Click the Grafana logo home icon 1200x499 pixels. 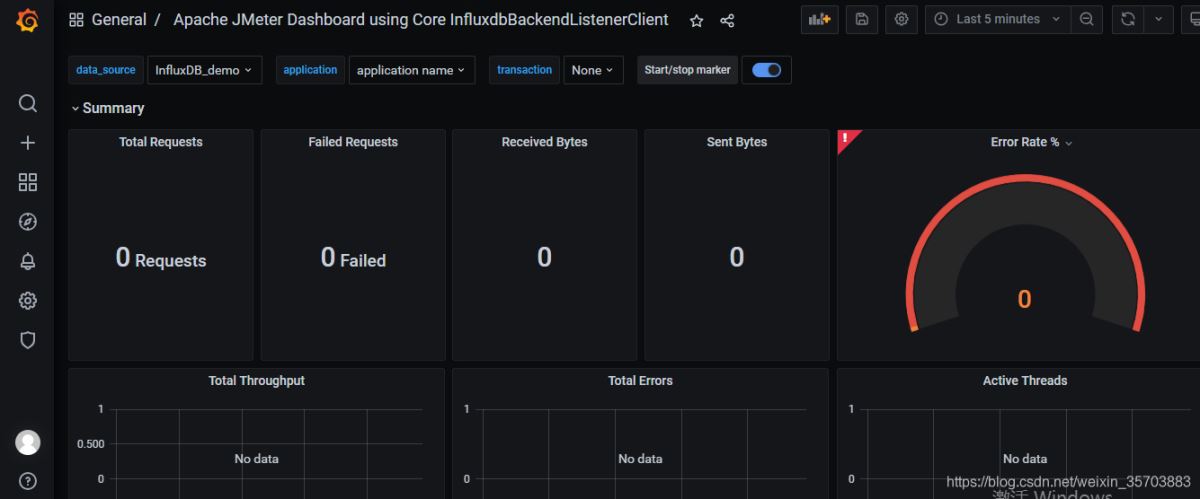[x=27, y=20]
